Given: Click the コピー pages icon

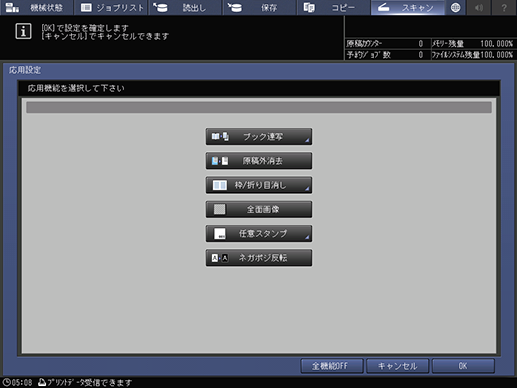Looking at the screenshot, I should click(x=309, y=7).
